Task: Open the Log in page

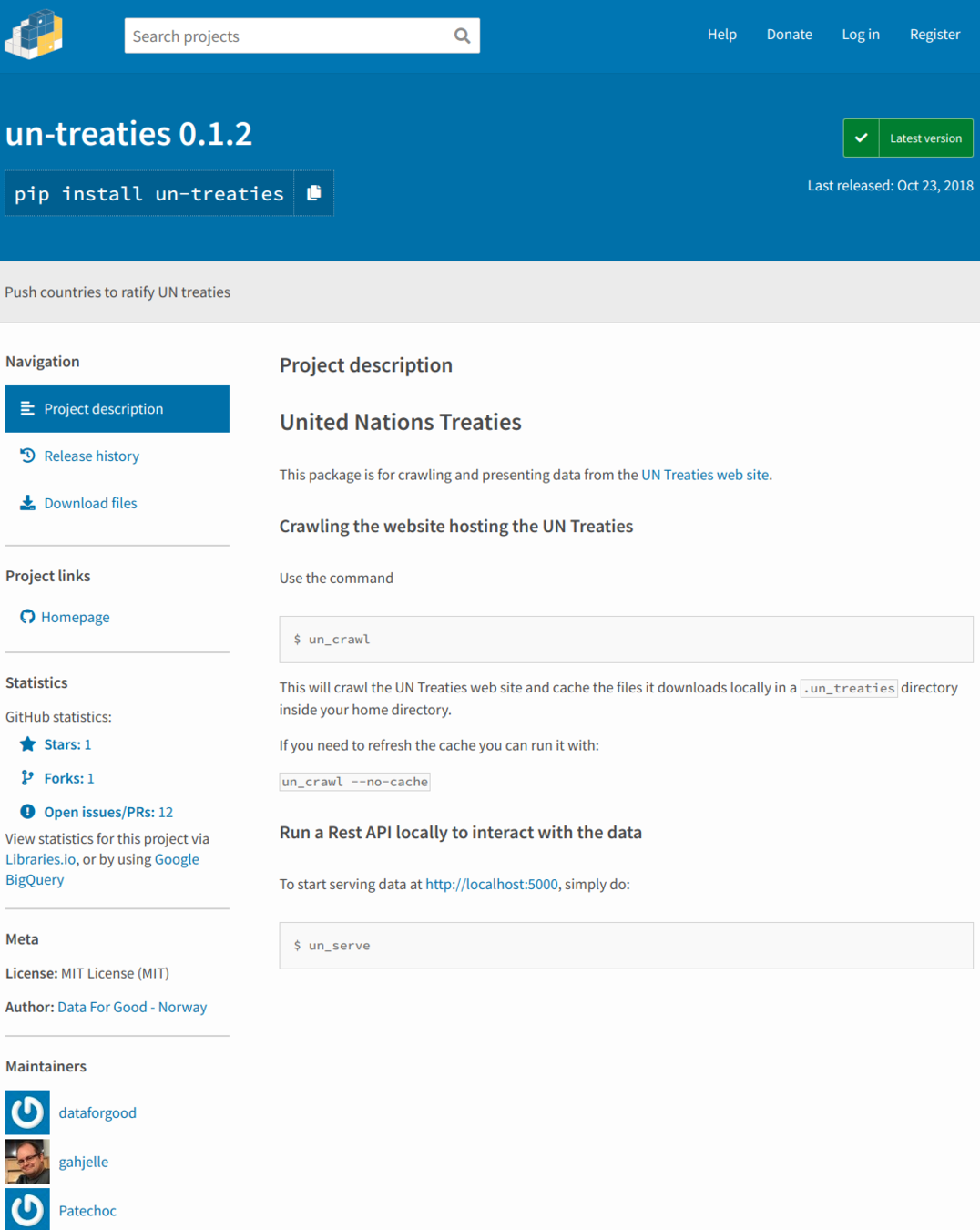Action: 861,35
